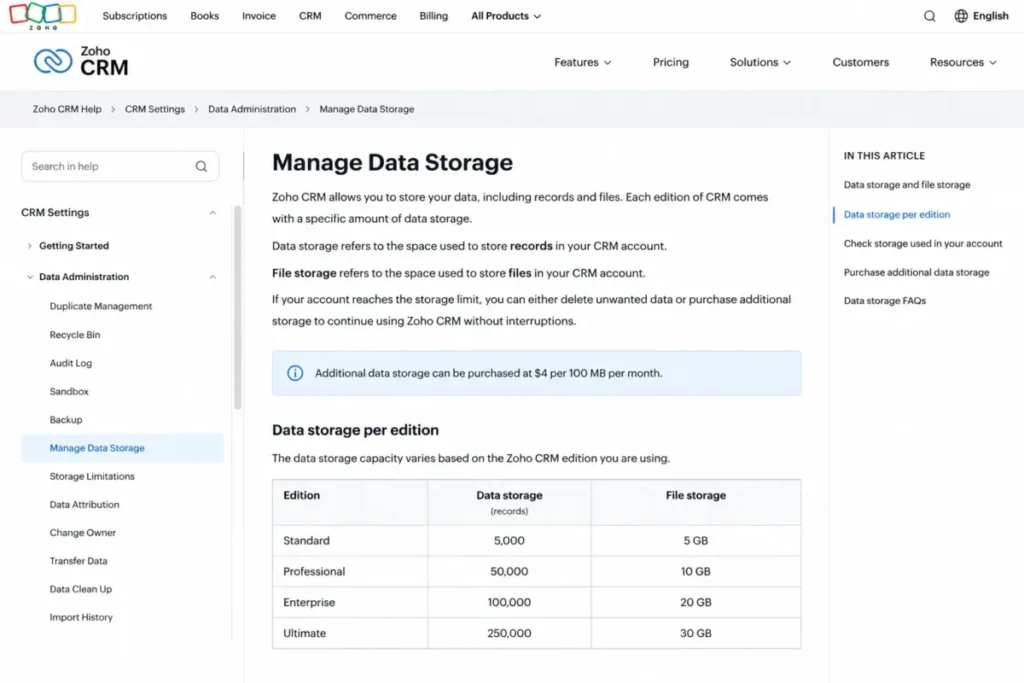The height and width of the screenshot is (683, 1024).
Task: Click the Professional edition cell
Action: [350, 571]
